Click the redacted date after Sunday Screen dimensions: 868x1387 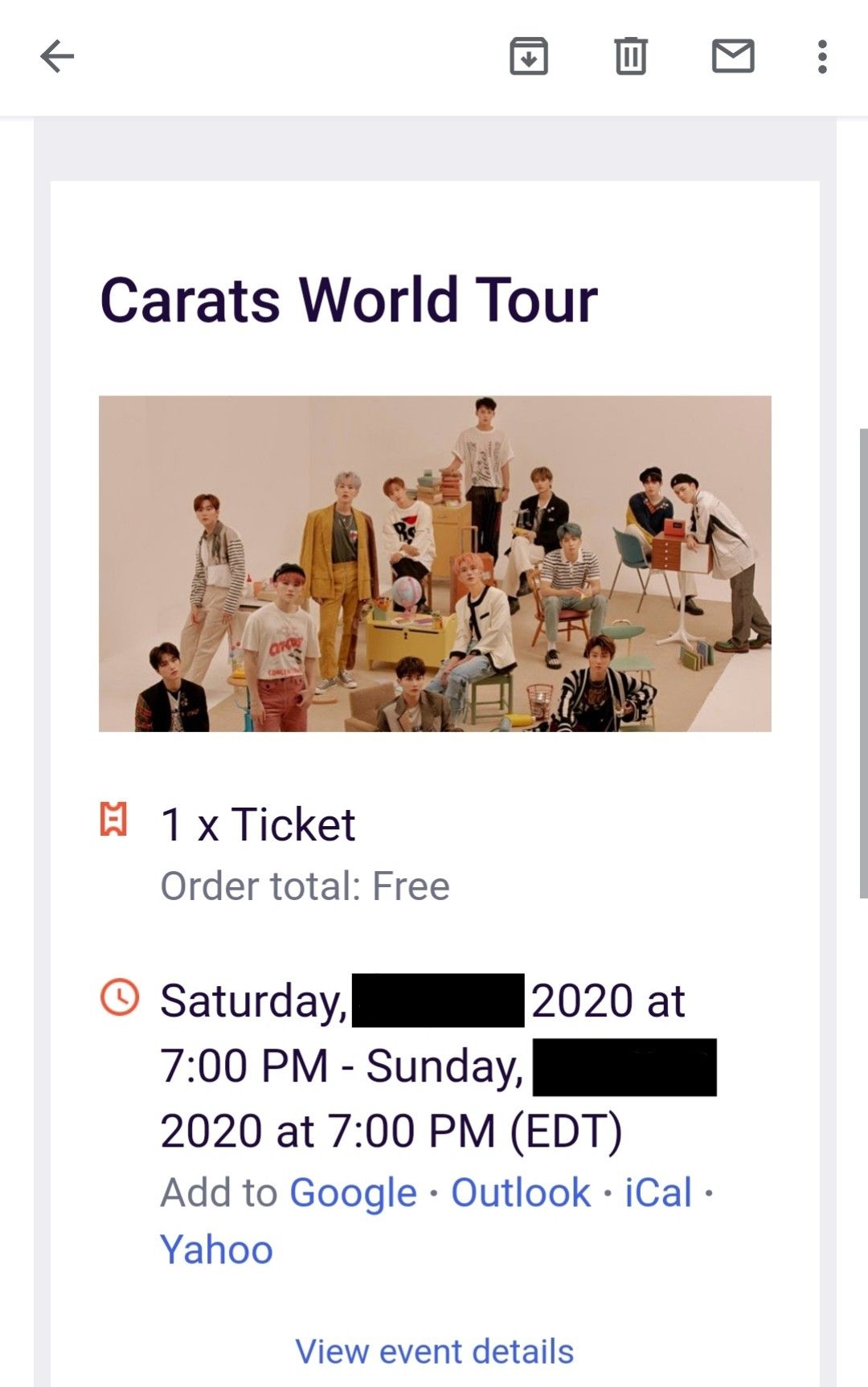click(624, 1067)
